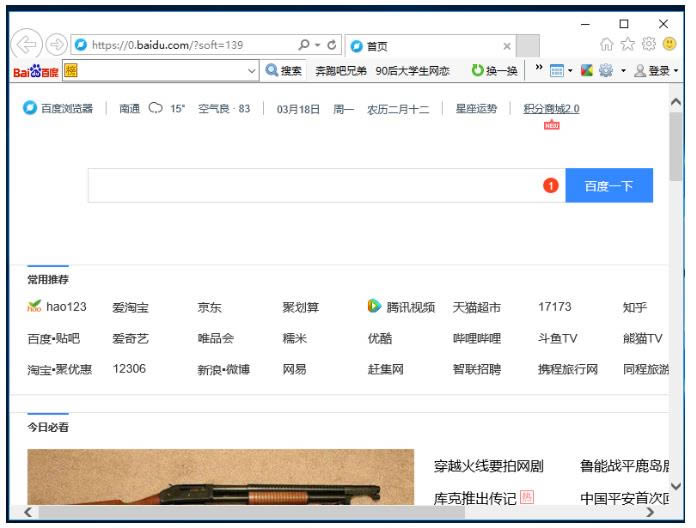This screenshot has height=528, width=696.
Task: Click the 换一换 refresh button
Action: pos(495,71)
